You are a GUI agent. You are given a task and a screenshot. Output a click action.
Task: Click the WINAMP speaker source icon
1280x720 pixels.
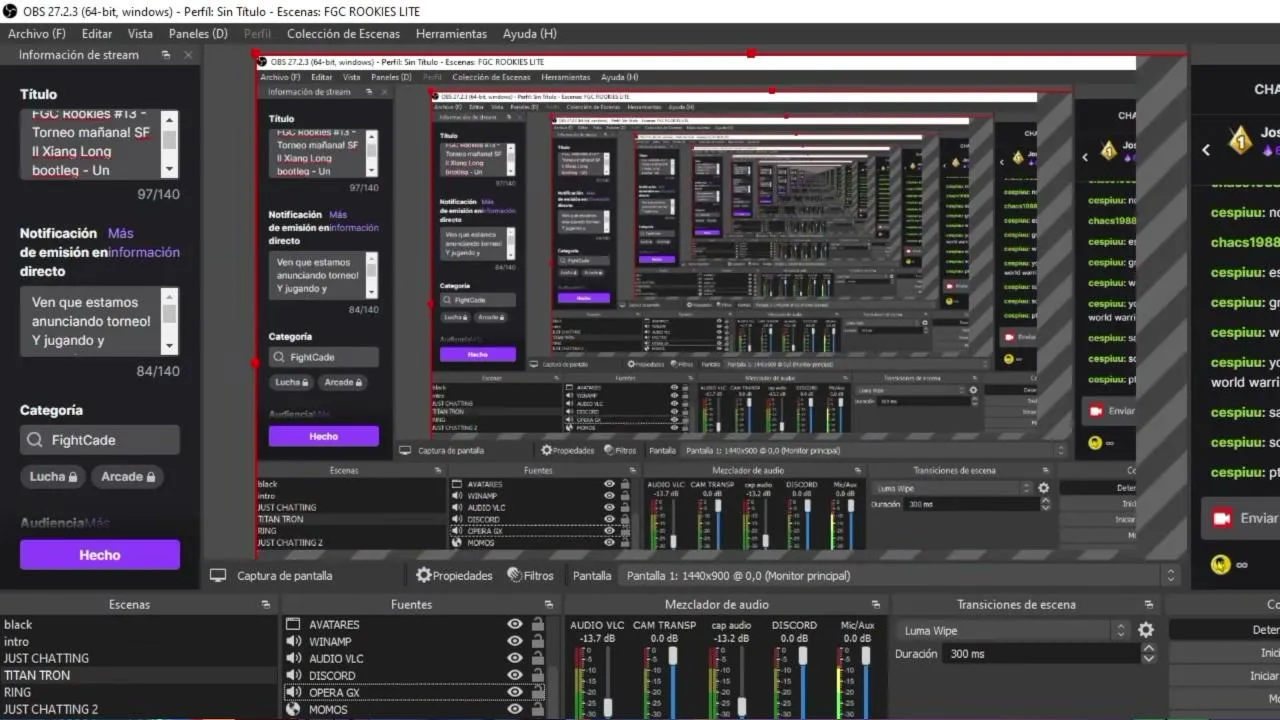tap(294, 641)
